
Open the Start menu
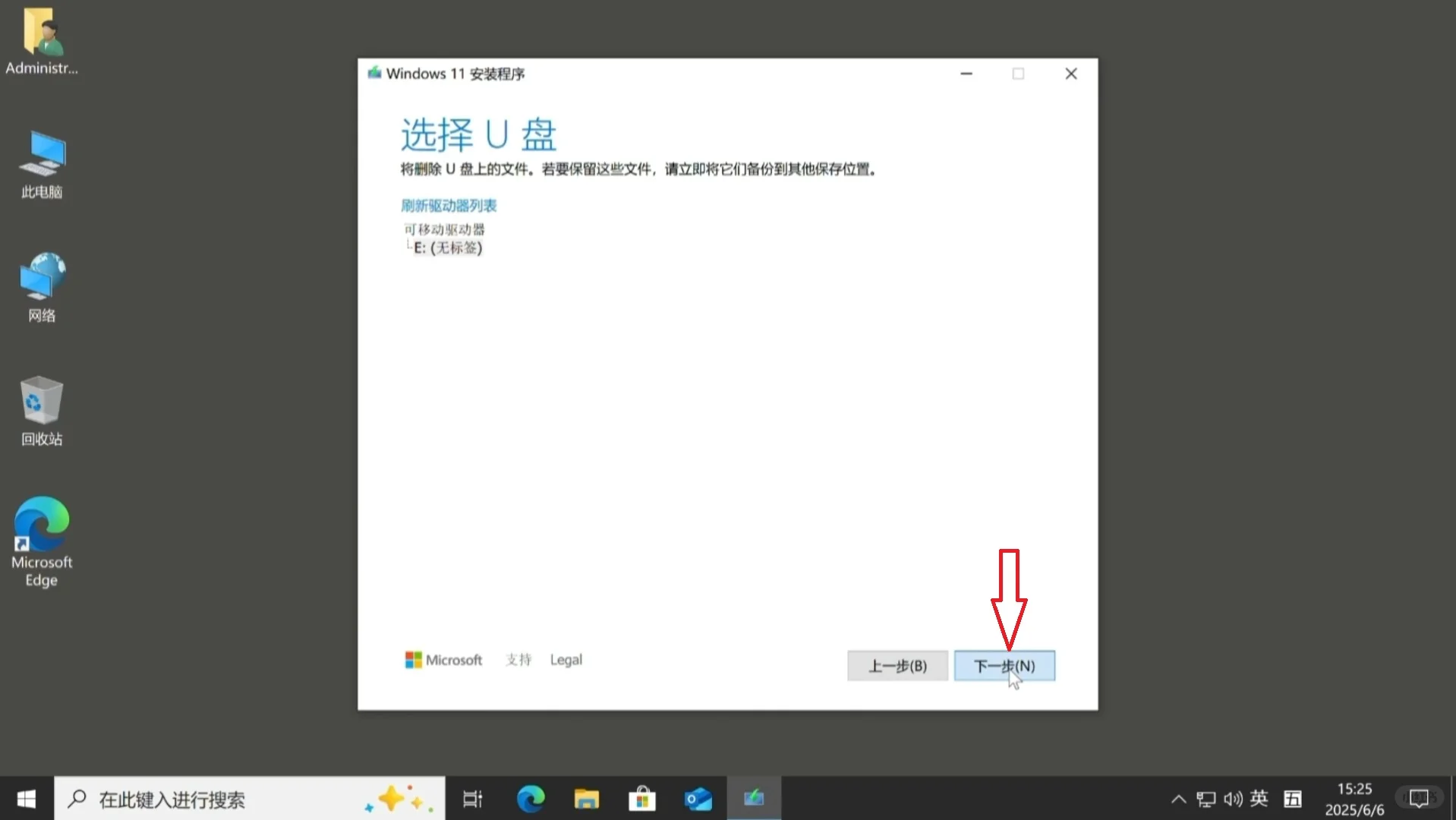24,798
